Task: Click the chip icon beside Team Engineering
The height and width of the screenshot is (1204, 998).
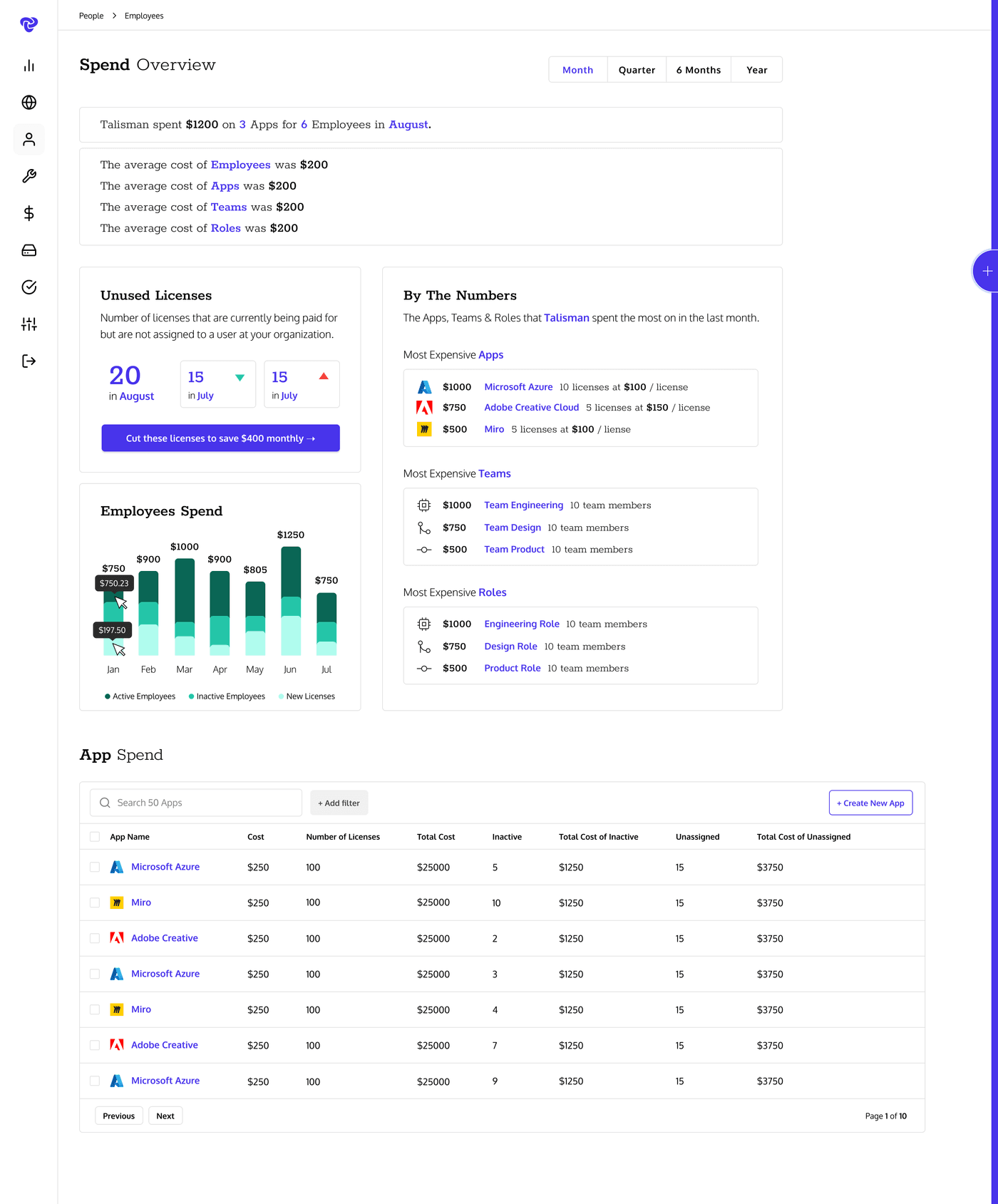Action: (424, 505)
